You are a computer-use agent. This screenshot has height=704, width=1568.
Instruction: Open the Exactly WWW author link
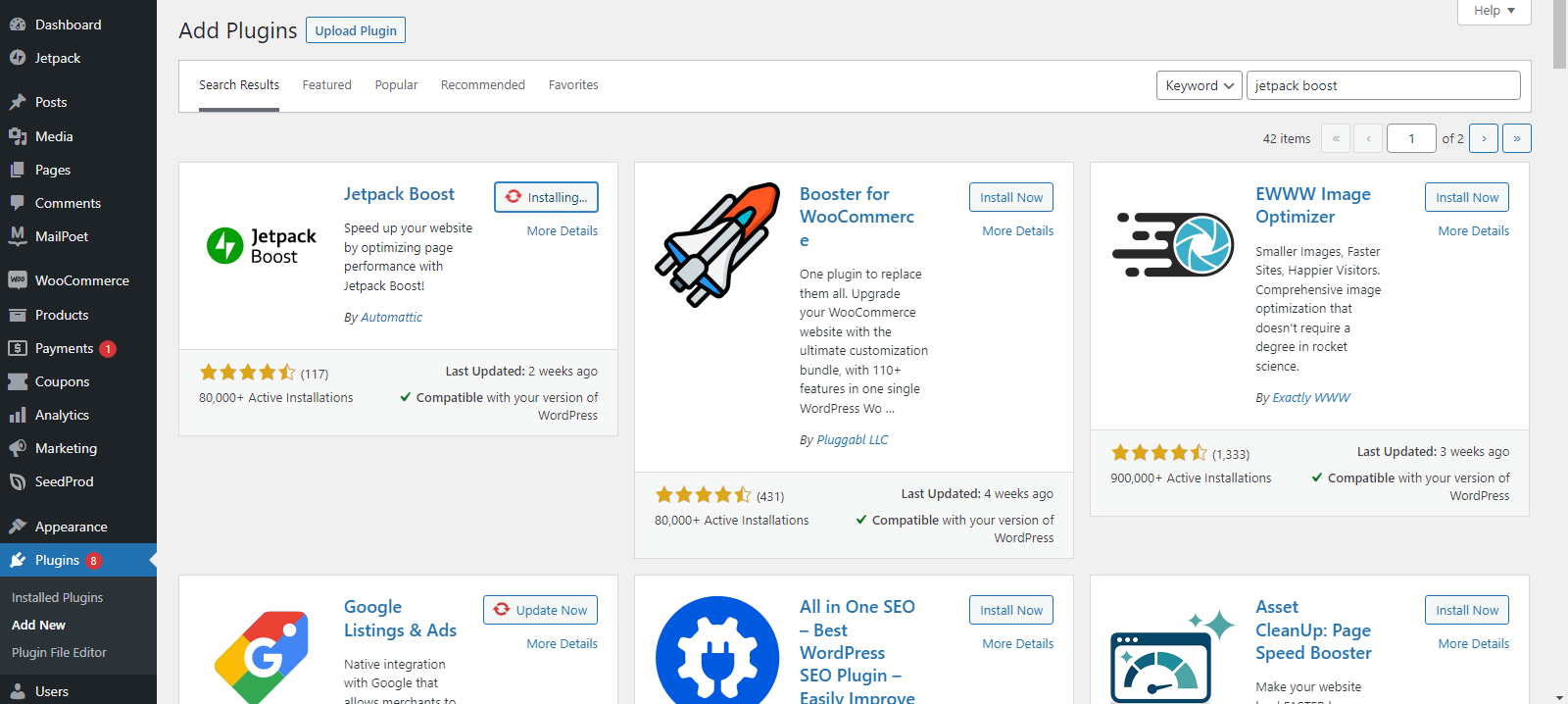[x=1311, y=397]
